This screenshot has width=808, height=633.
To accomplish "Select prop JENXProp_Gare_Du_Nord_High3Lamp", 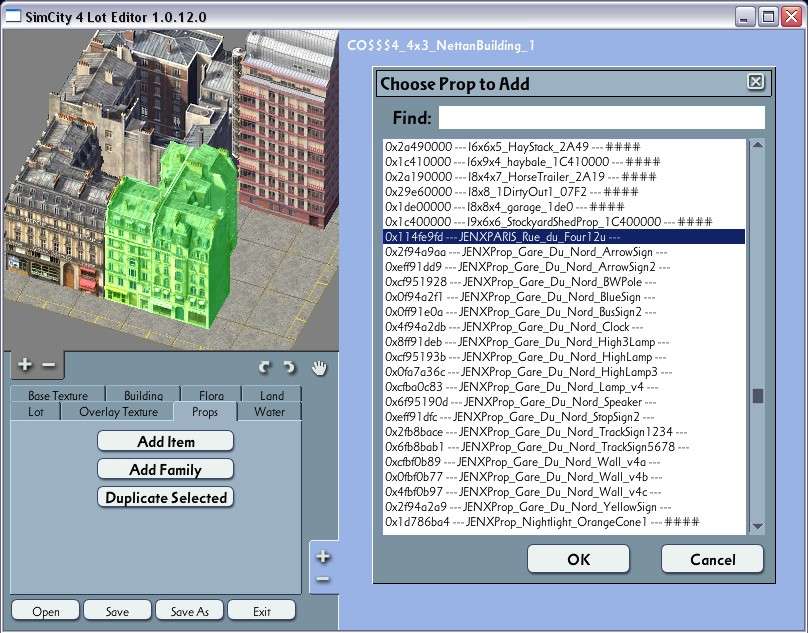I will click(564, 342).
